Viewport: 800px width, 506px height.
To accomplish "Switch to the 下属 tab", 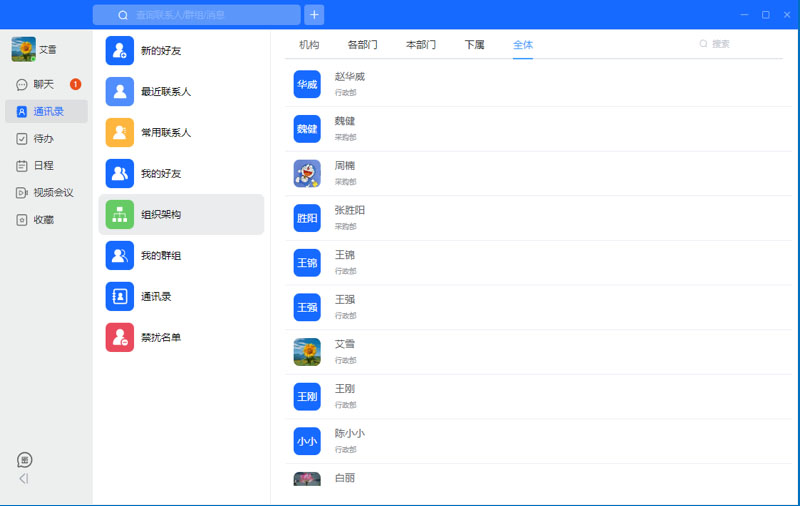I will point(474,45).
